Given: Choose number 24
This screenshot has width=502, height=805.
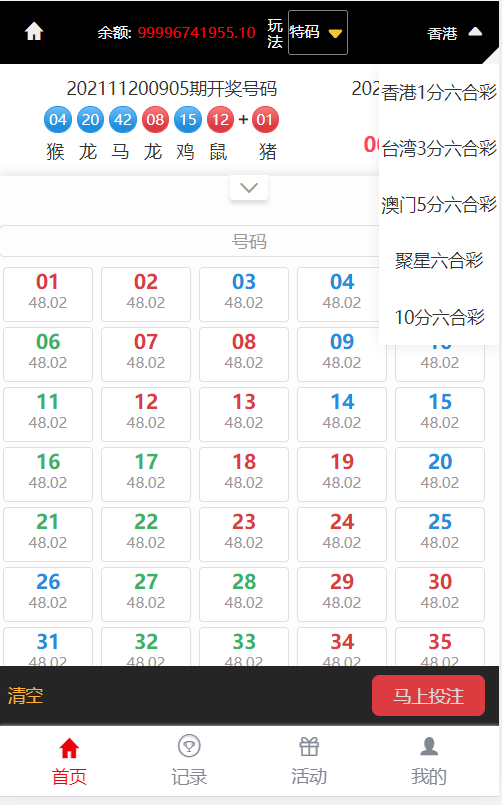Looking at the screenshot, I should point(342,534).
